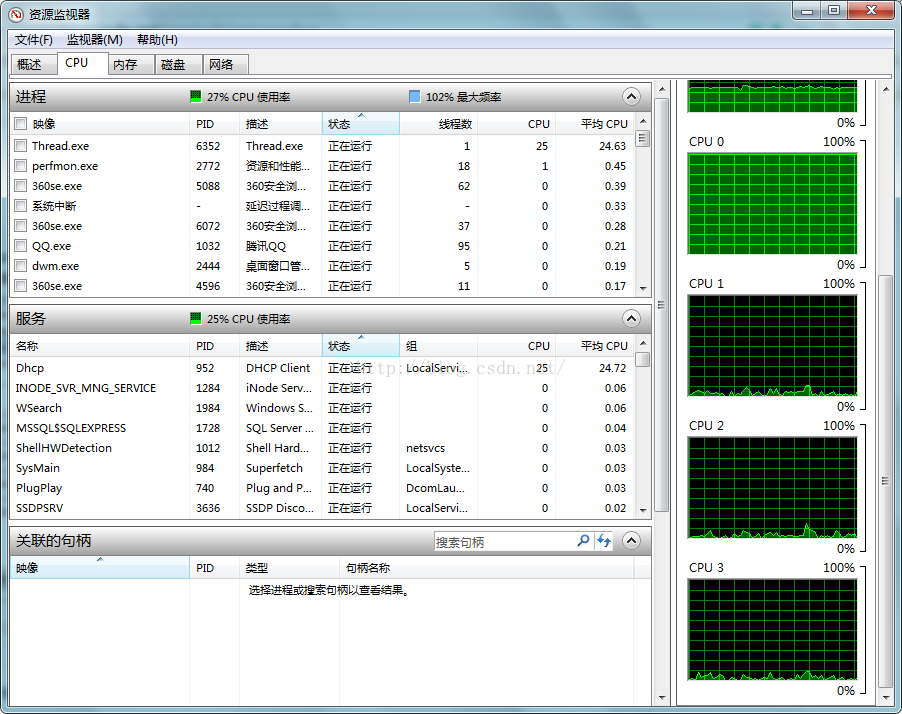Click the 系统中断 process name
The image size is (902, 714).
(54, 206)
